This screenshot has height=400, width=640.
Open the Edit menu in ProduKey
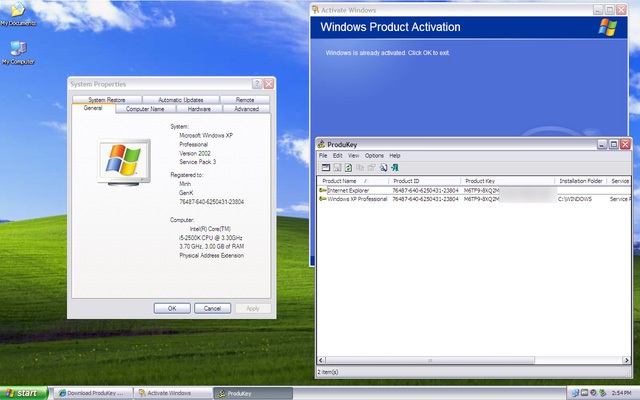pos(338,156)
